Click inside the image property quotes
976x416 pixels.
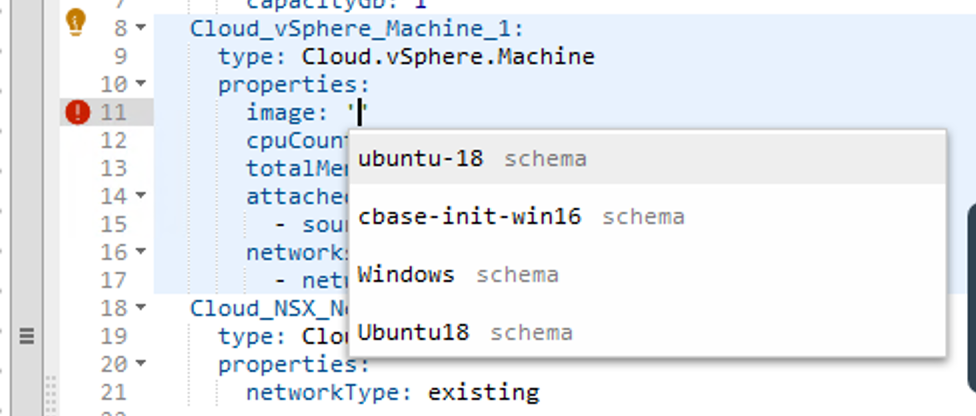click(359, 113)
